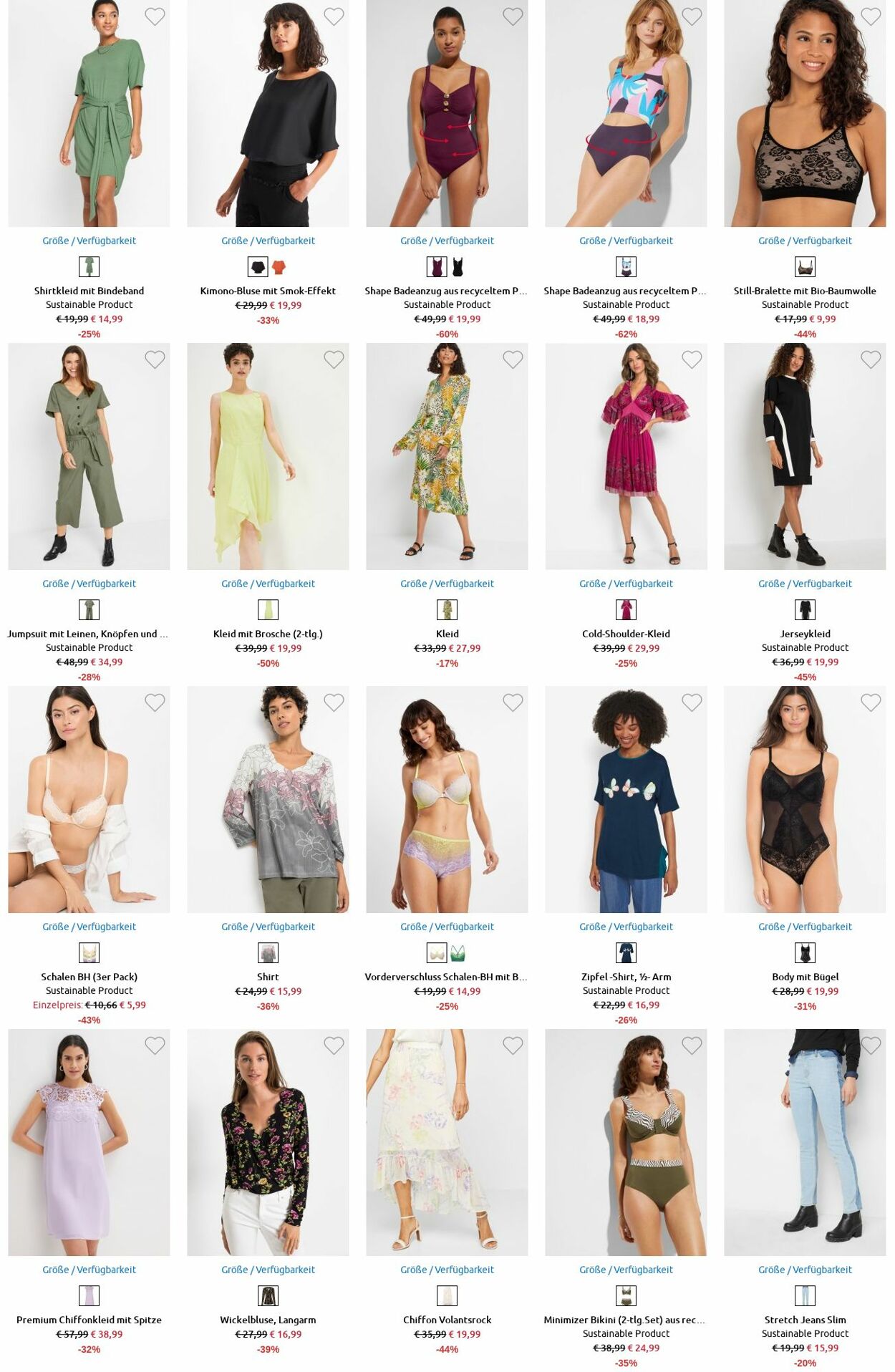Image resolution: width=895 pixels, height=1372 pixels.
Task: Add Premium Chiffonkleid to favorites heart
Action: (155, 1045)
